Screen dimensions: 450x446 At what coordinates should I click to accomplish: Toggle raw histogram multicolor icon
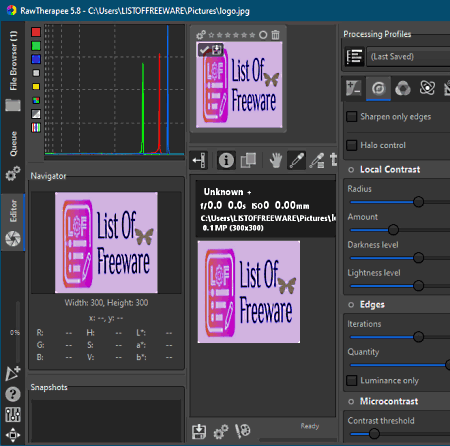[36, 100]
